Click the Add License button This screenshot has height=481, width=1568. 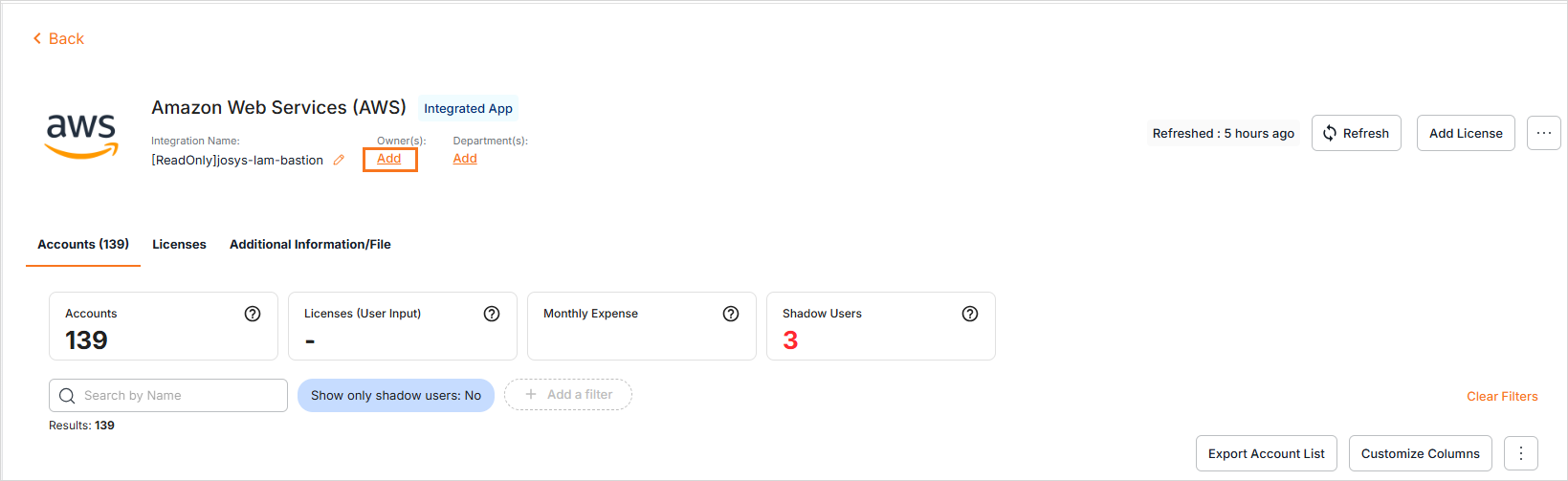click(1466, 133)
